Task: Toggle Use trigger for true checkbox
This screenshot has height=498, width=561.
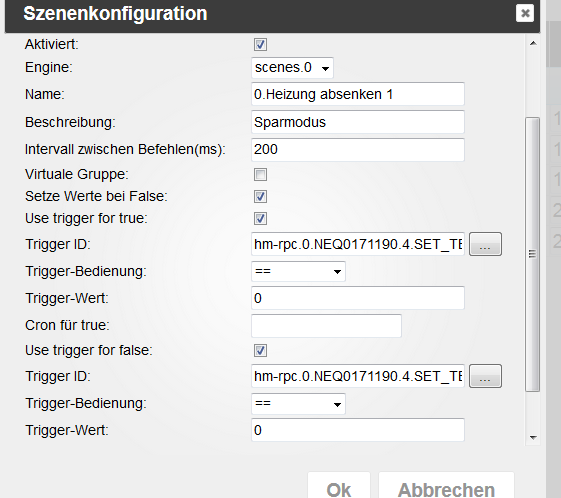Action: pyautogui.click(x=260, y=219)
